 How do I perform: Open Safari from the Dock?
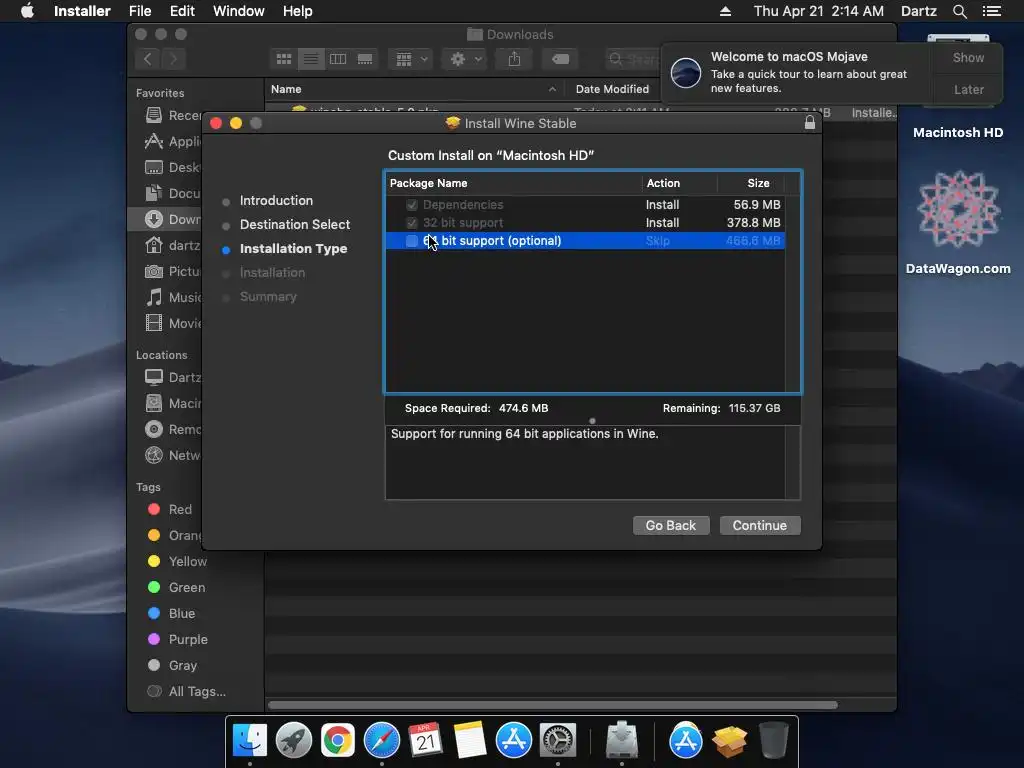[382, 741]
